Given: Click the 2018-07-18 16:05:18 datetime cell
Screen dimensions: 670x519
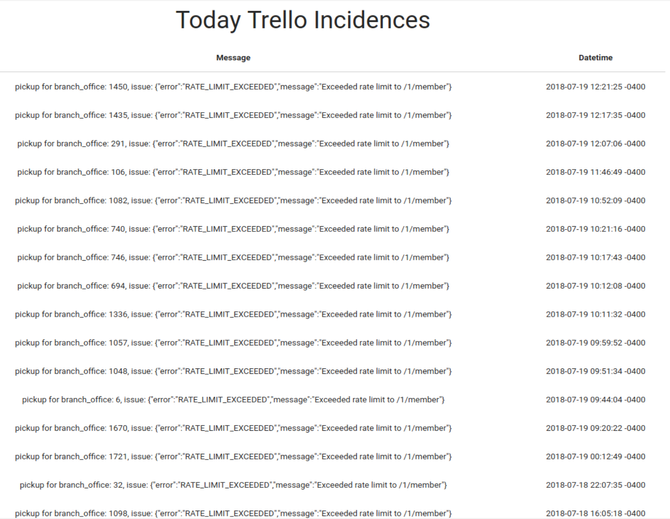Looking at the screenshot, I should [x=595, y=513].
